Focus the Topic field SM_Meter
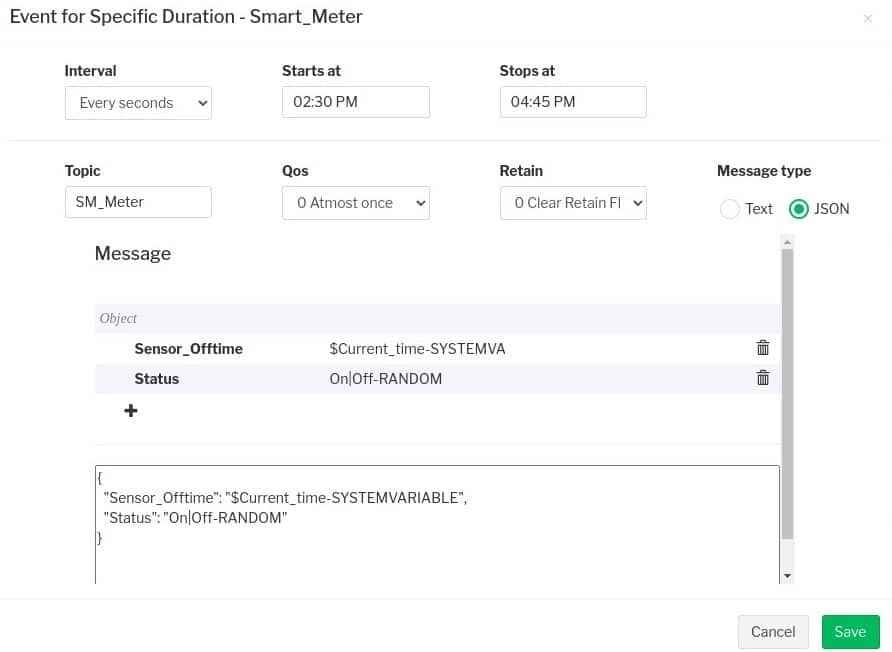Screen dimensions: 892x652 [138, 202]
